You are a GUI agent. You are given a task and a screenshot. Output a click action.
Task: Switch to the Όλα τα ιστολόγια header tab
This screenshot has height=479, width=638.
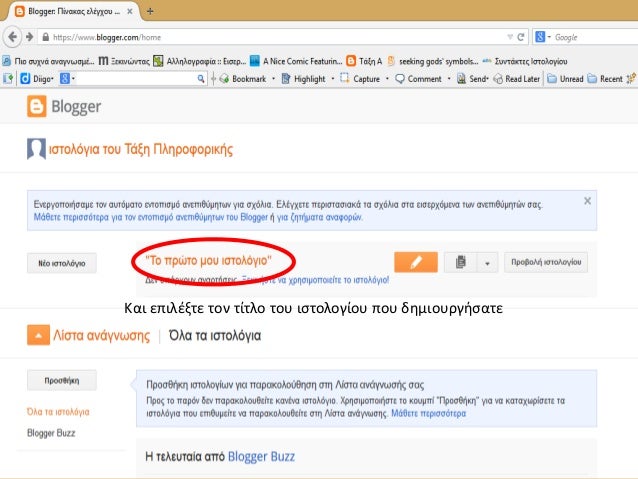click(x=215, y=335)
